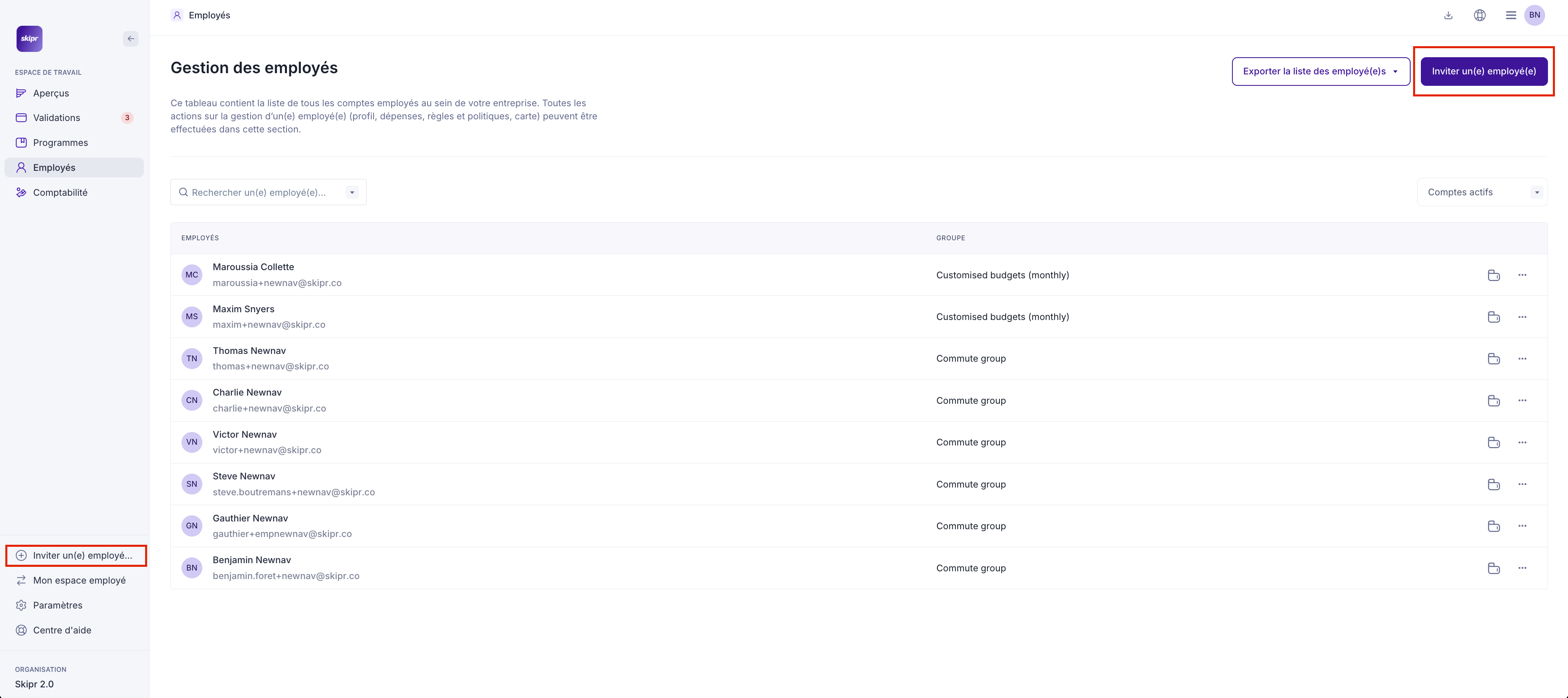Screen dimensions: 1568x698
Task: Go to Validations in the sidebar
Action: 56,118
